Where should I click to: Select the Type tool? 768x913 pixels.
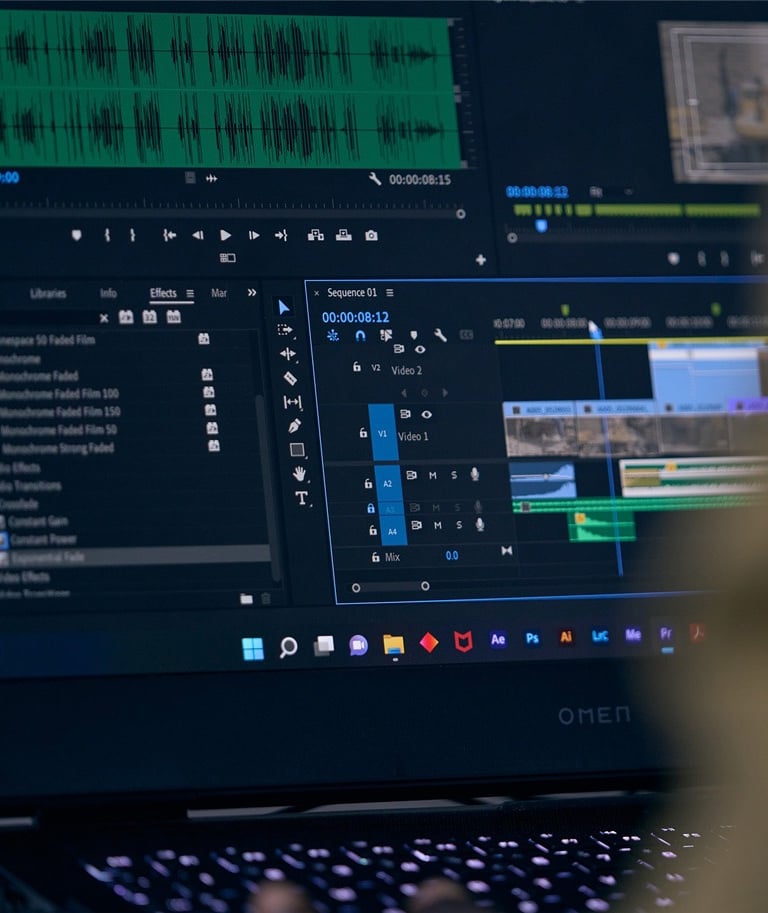[x=301, y=498]
